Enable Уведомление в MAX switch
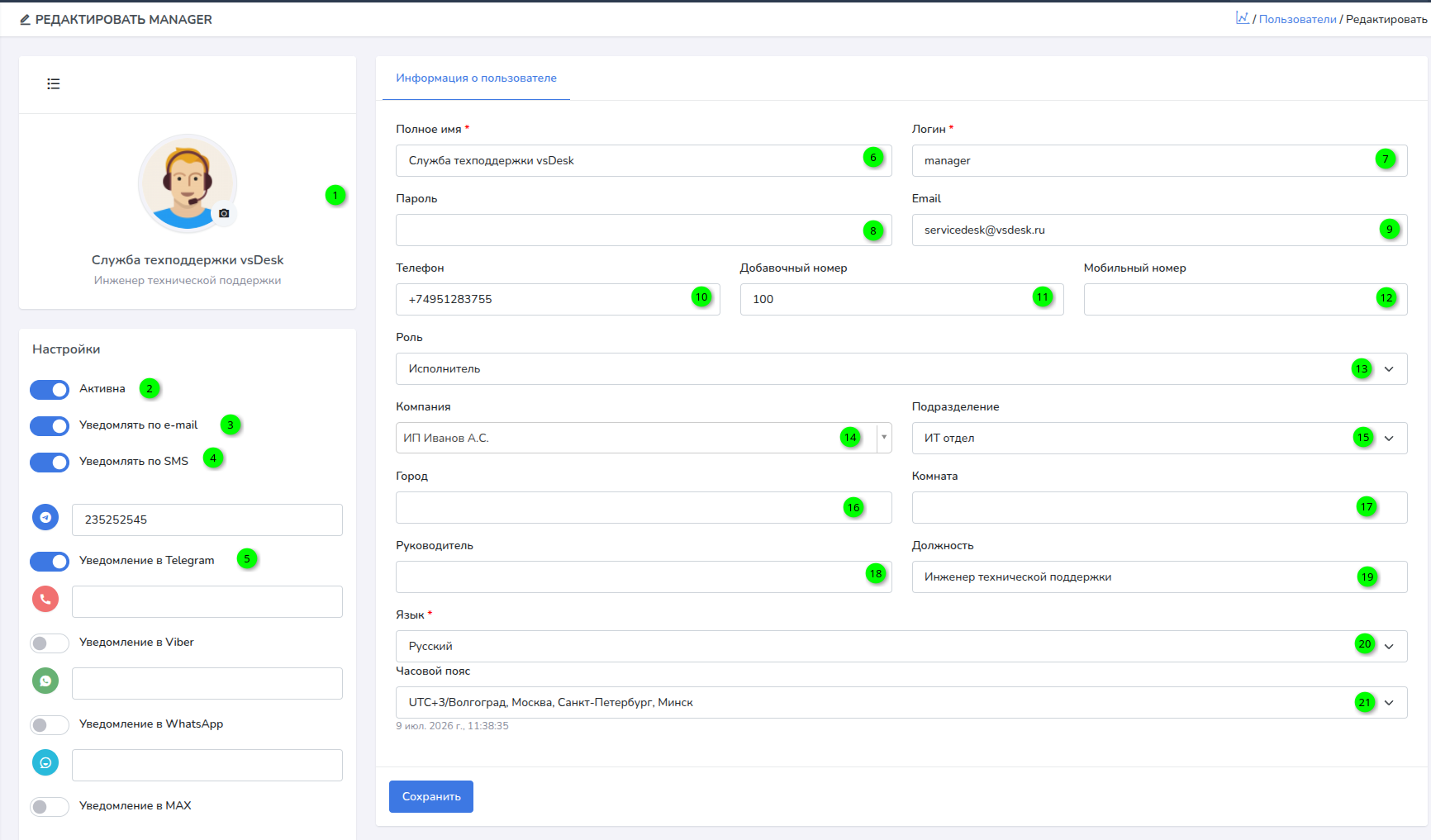The width and height of the screenshot is (1431, 840). tap(50, 807)
